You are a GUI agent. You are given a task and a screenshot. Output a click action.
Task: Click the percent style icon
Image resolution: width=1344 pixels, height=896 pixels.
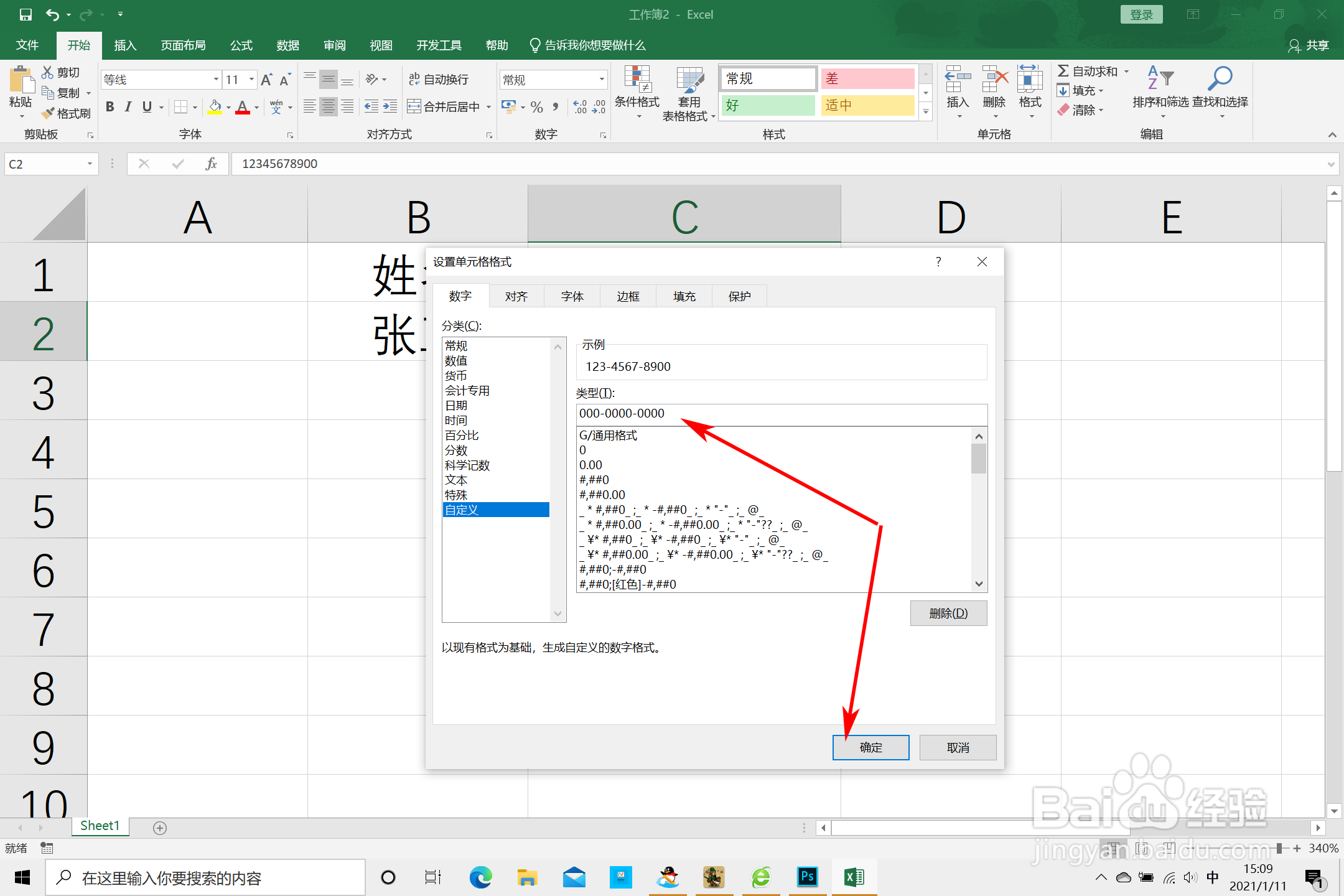pyautogui.click(x=536, y=107)
